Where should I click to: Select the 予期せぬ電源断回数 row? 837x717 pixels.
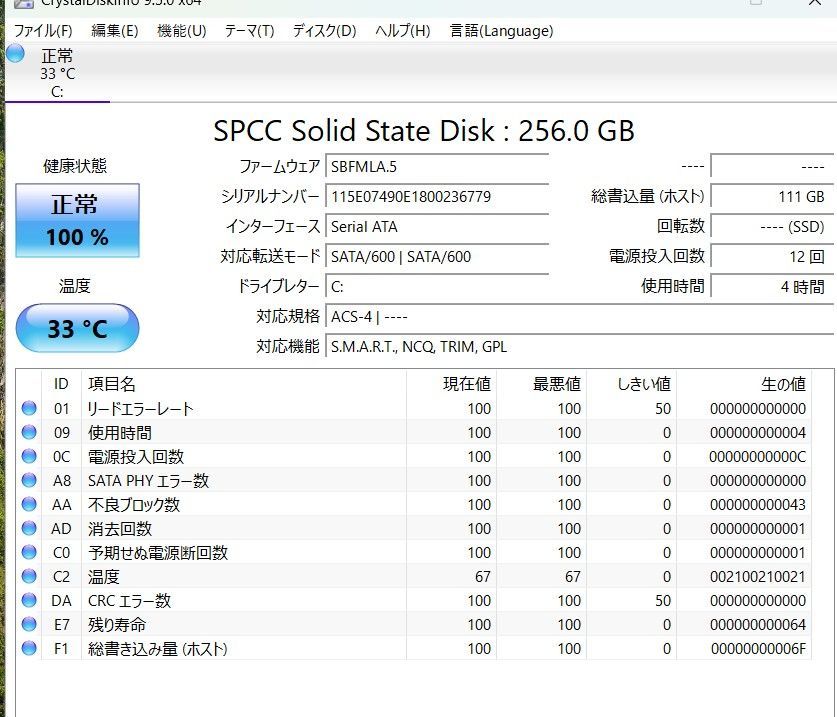(414, 553)
